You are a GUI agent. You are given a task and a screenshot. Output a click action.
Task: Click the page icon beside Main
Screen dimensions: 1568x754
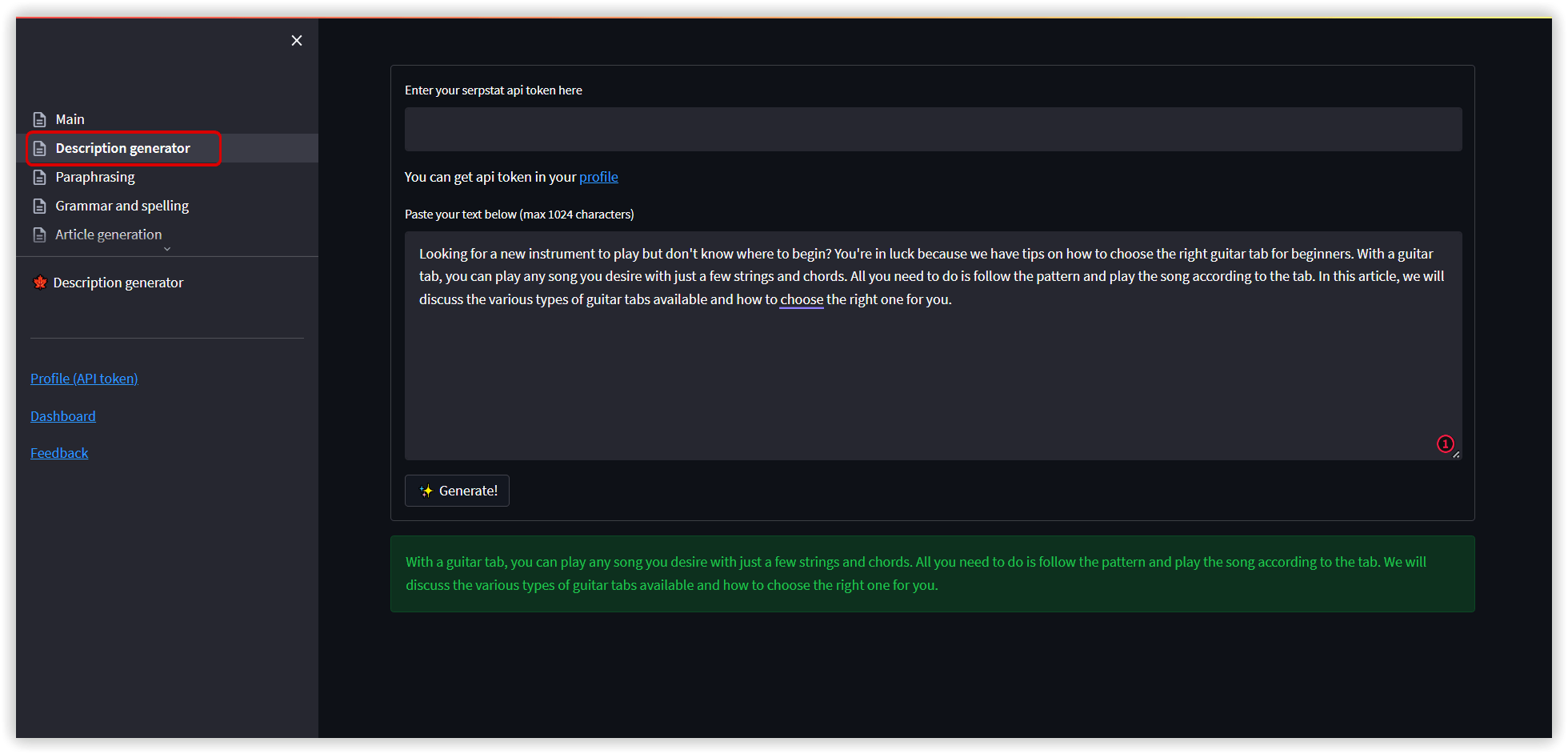39,120
